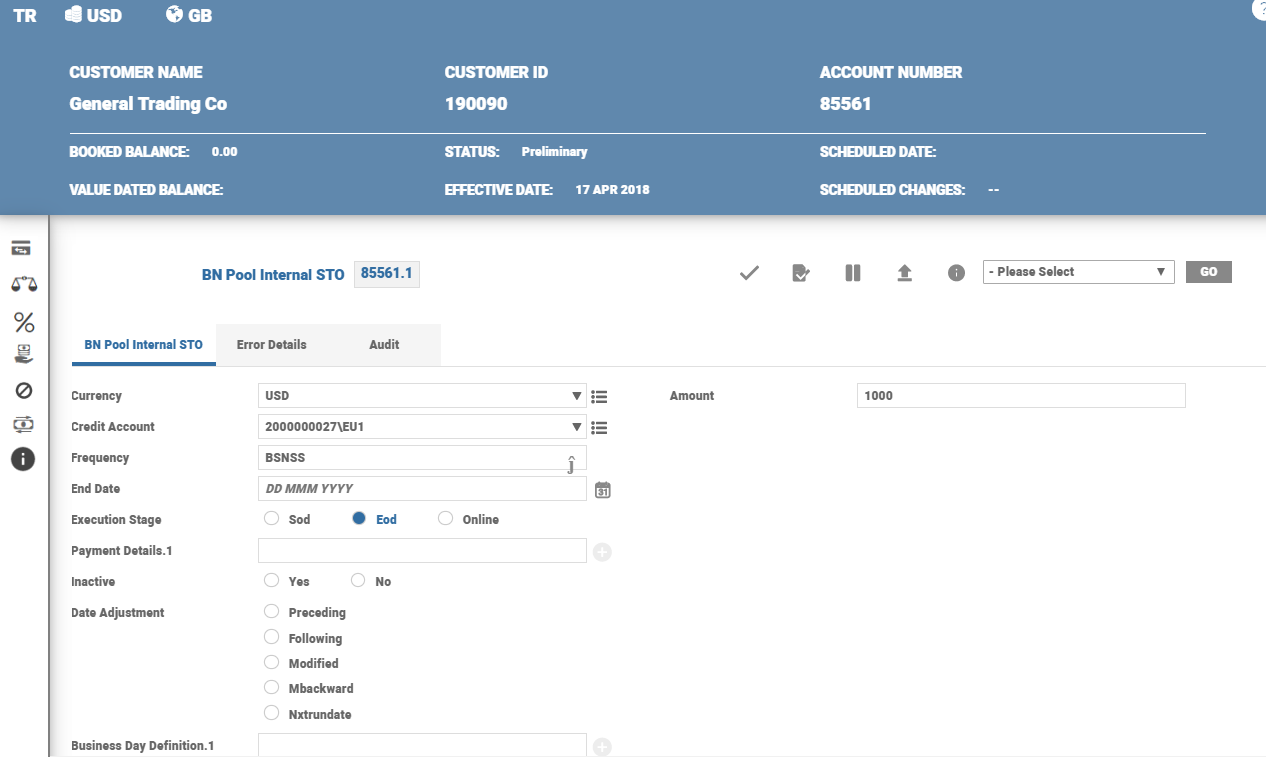Click the upload arrow icon
Viewport: 1266px width, 757px height.
pos(905,273)
